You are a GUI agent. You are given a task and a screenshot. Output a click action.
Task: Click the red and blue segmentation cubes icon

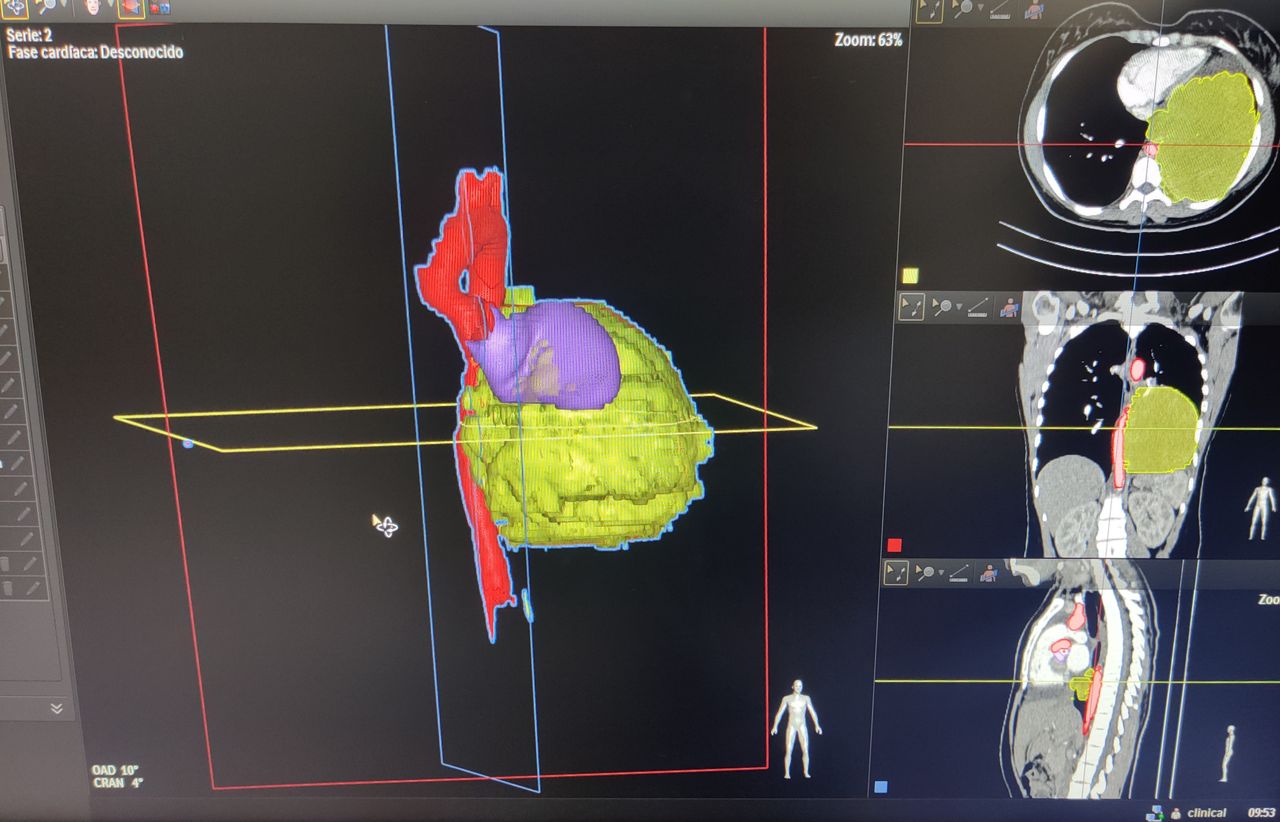[159, 9]
